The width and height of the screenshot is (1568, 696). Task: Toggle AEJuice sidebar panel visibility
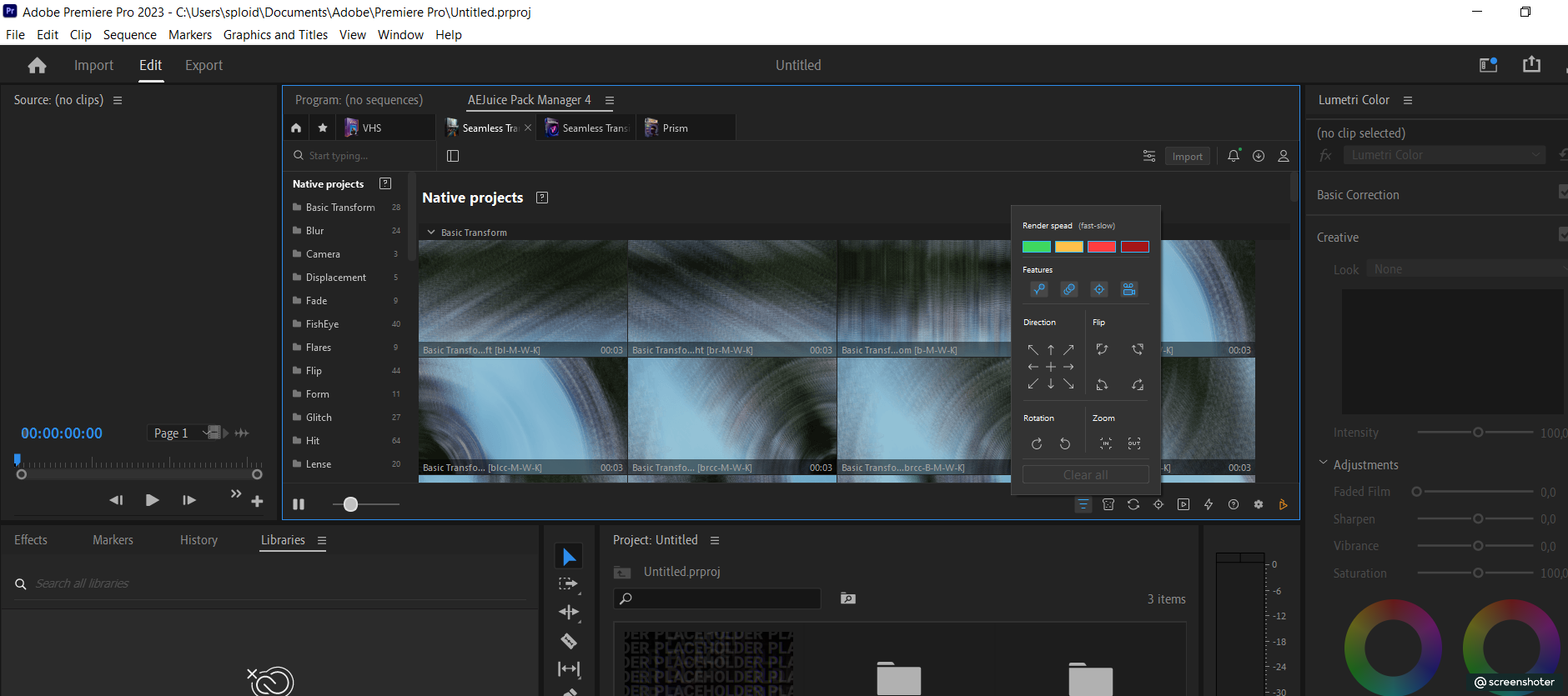453,156
